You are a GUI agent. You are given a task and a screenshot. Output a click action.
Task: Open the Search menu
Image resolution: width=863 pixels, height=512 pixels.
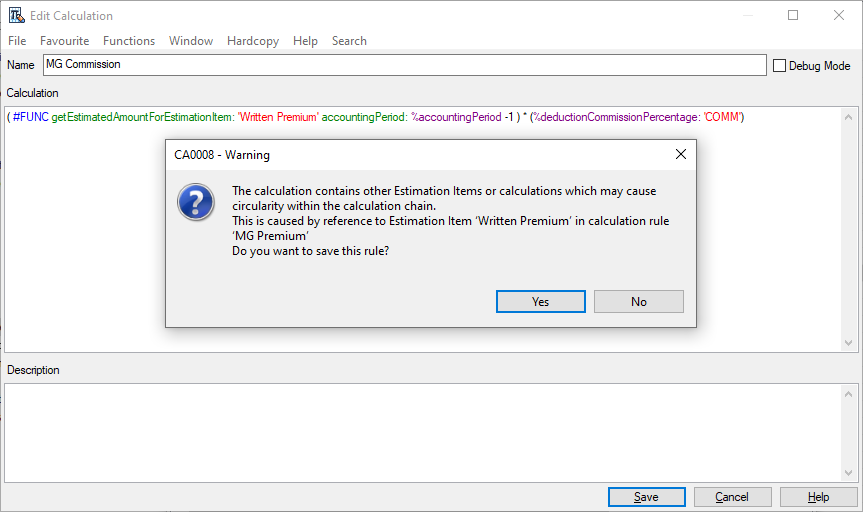pos(349,41)
